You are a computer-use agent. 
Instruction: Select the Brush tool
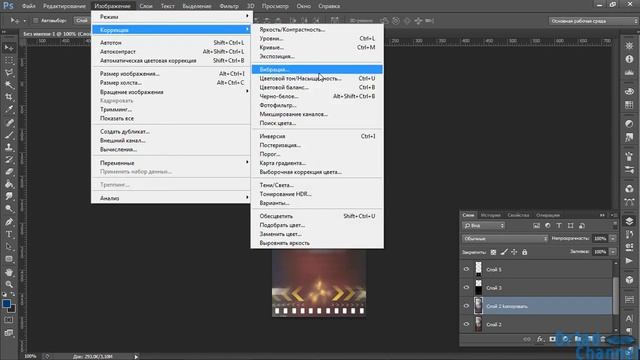9,135
